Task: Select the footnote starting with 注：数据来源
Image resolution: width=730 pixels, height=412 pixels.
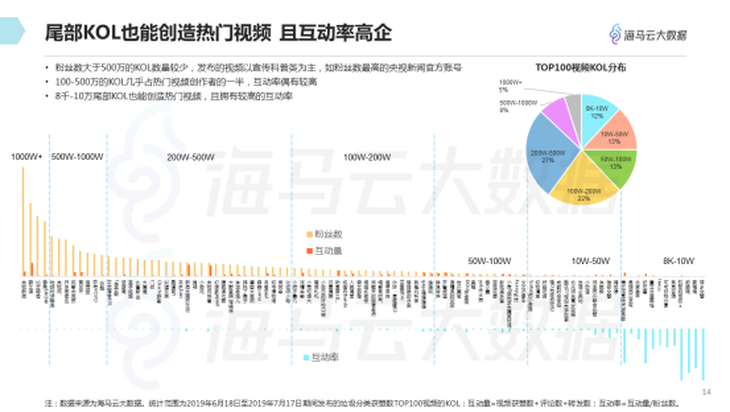Action: 362,403
